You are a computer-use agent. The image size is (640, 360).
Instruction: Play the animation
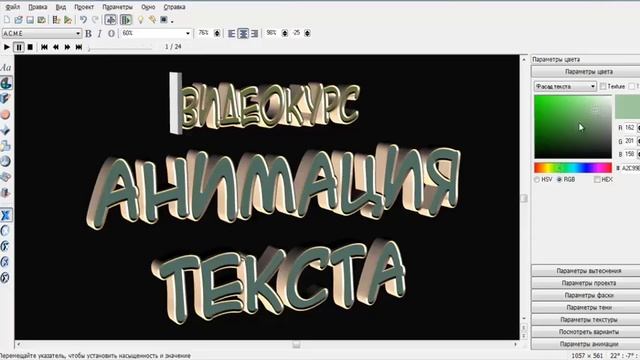[x=7, y=47]
